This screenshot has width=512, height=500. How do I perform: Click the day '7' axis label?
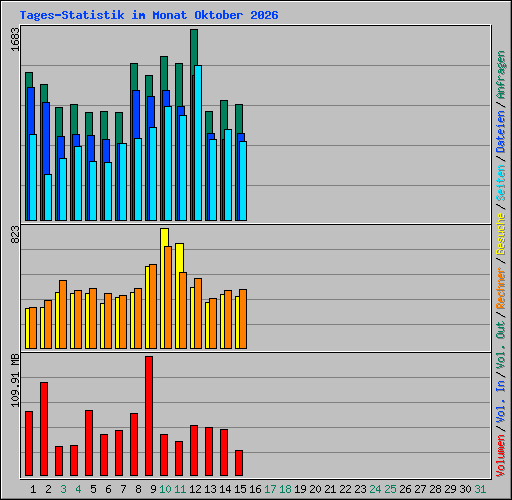pyautogui.click(x=123, y=489)
